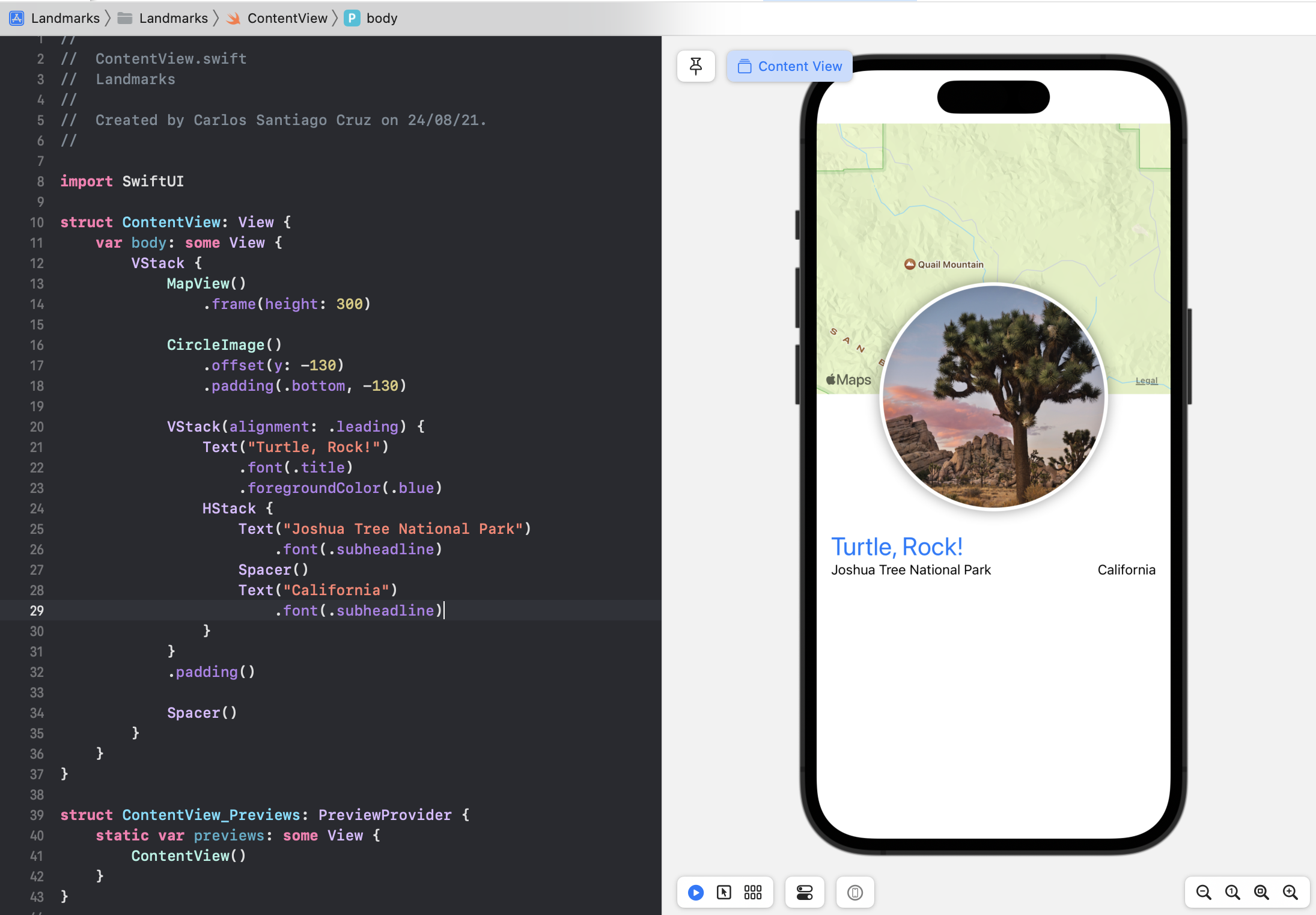Click Quail Mountain map marker

click(x=910, y=264)
